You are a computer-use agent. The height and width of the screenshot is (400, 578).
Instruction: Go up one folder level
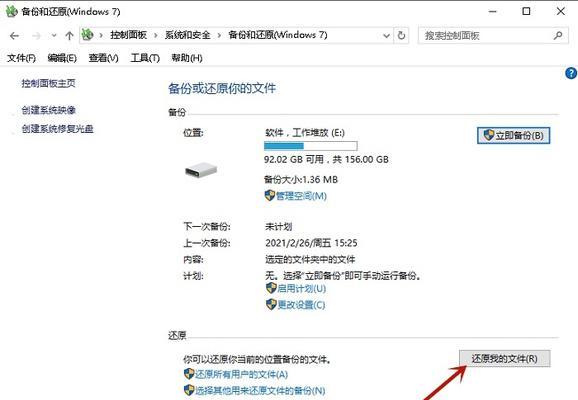coord(69,36)
